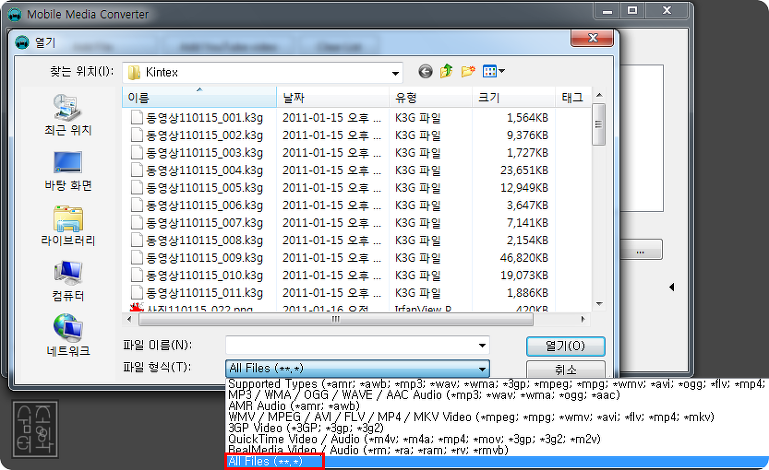769x470 pixels.
Task: Select file 동영상110115_011.k3g
Action: tap(205, 293)
